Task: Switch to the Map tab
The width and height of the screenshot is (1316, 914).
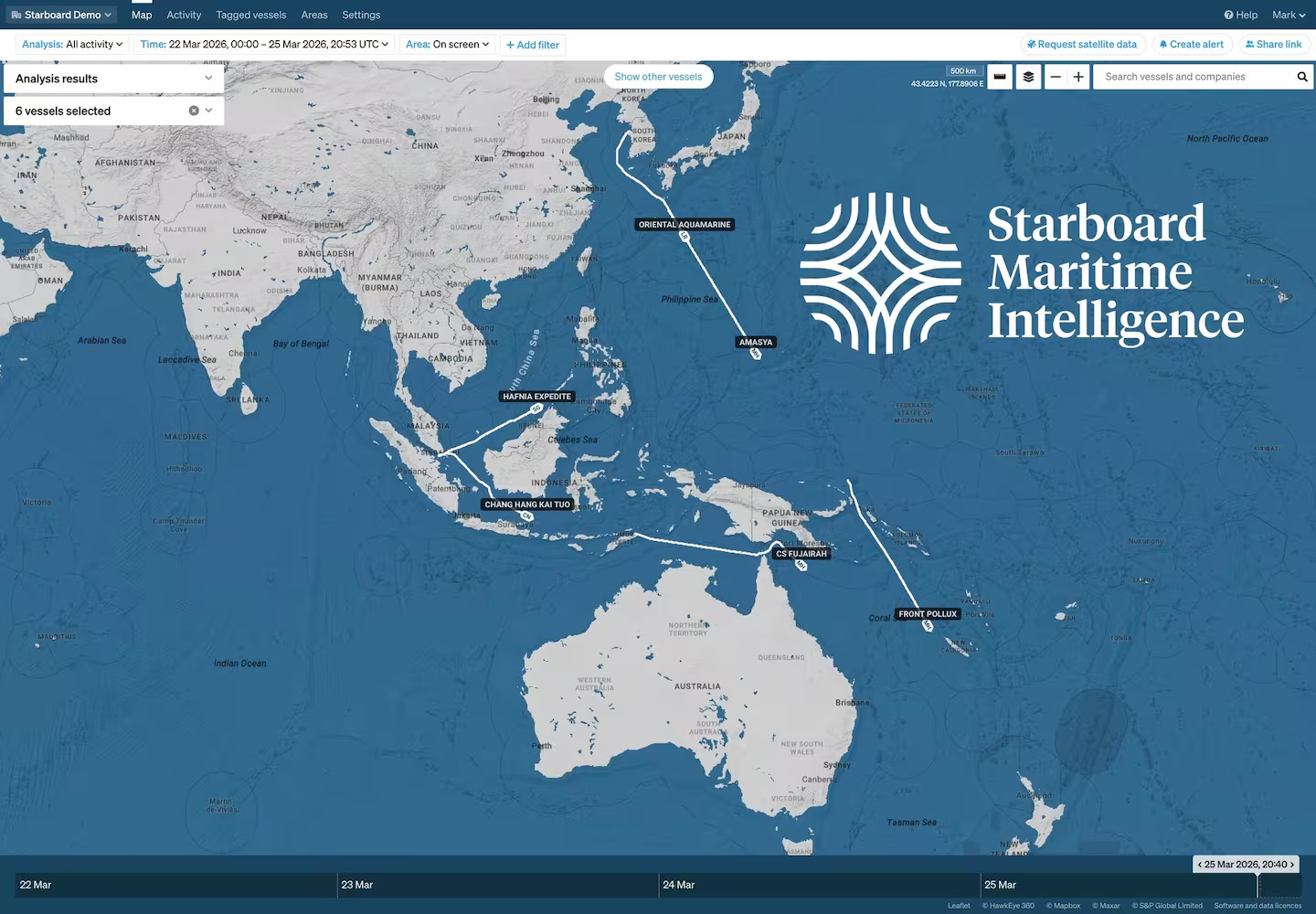Action: pos(142,15)
